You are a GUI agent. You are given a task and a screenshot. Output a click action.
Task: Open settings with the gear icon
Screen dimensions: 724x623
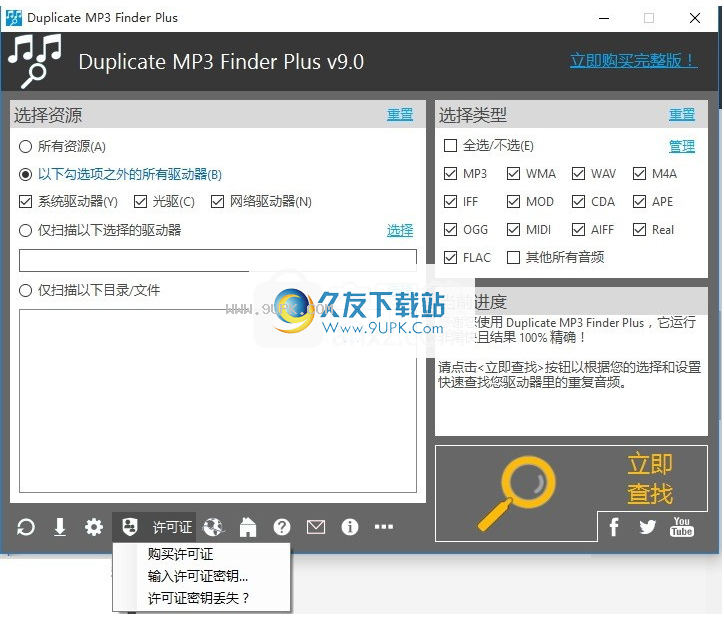pos(94,527)
